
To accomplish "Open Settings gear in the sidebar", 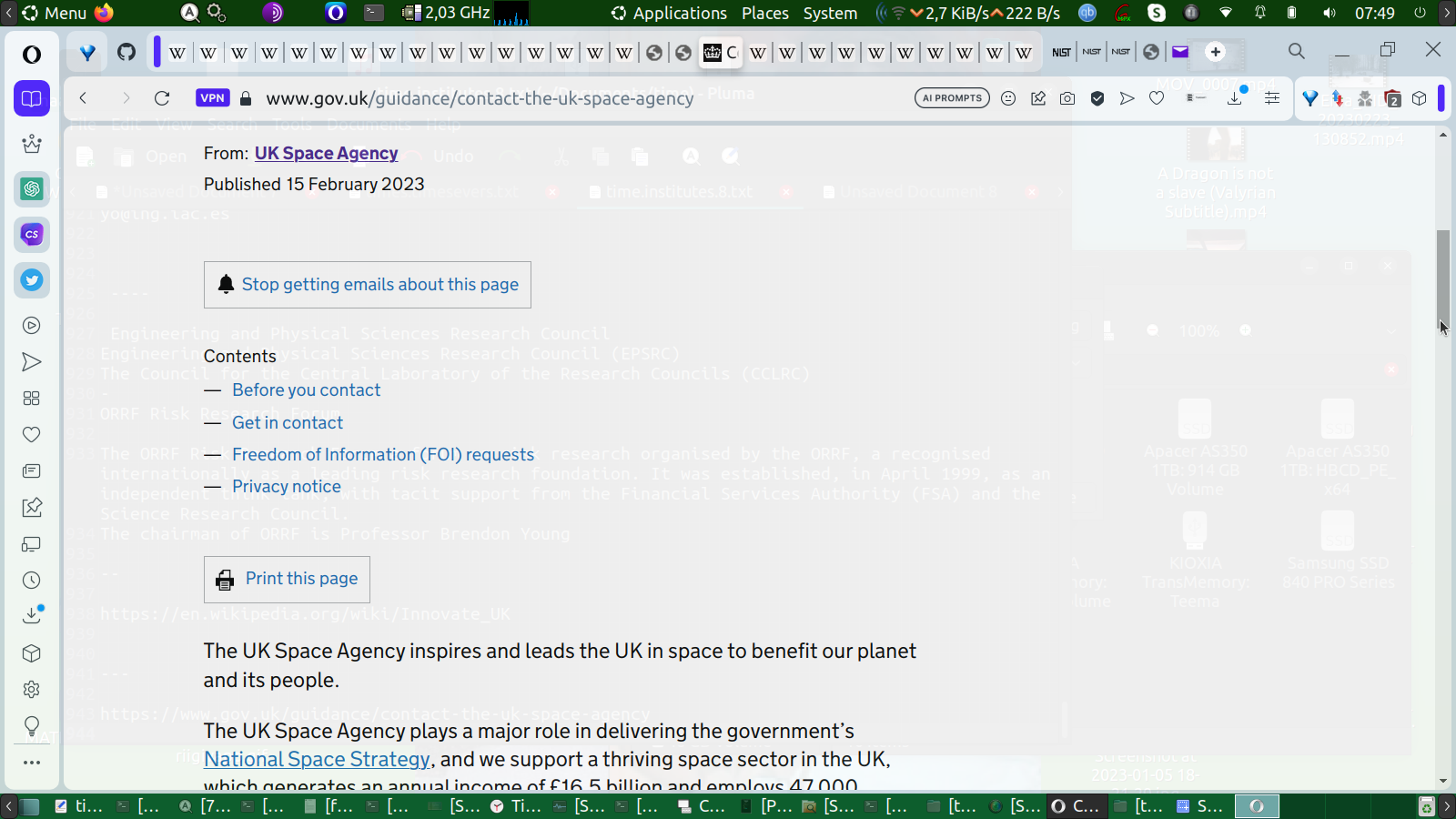I will coord(32,690).
